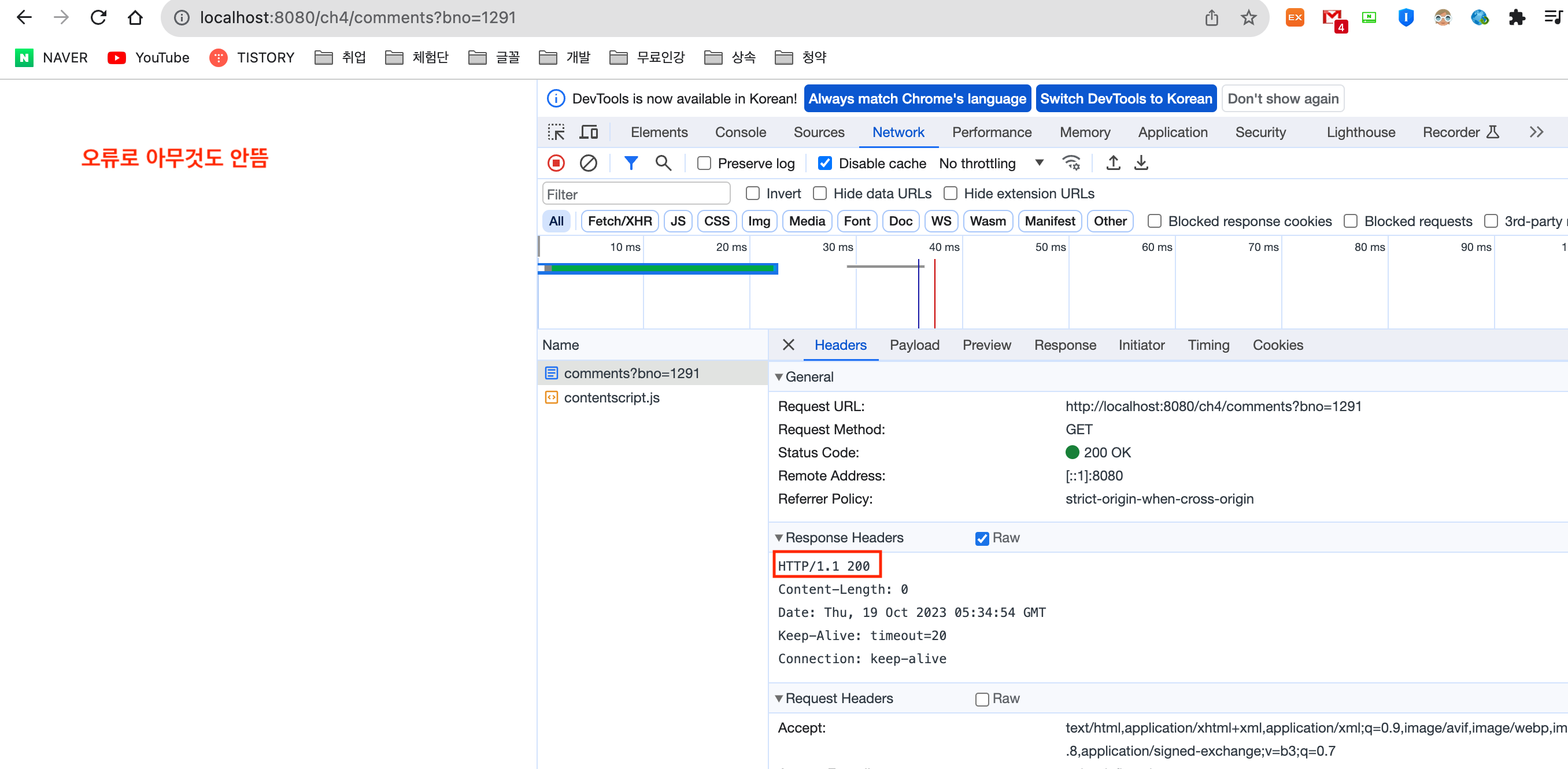Open the No throttling dropdown

990,163
